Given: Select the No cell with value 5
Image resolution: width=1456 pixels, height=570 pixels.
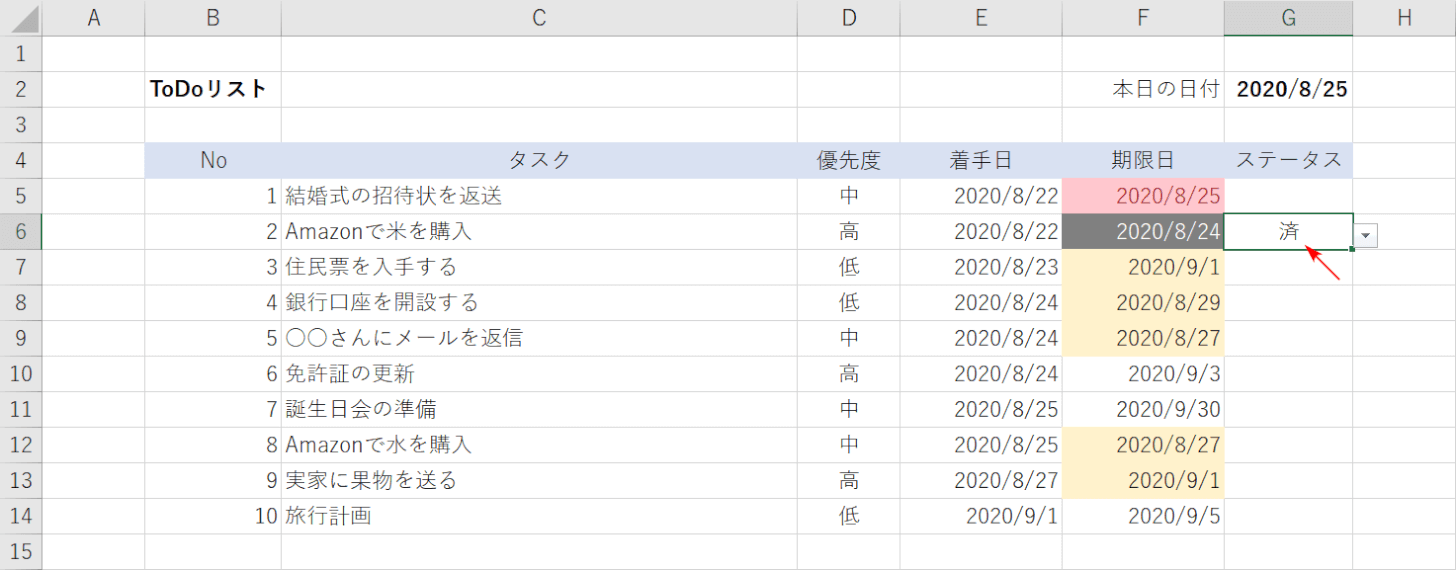Looking at the screenshot, I should click(213, 339).
